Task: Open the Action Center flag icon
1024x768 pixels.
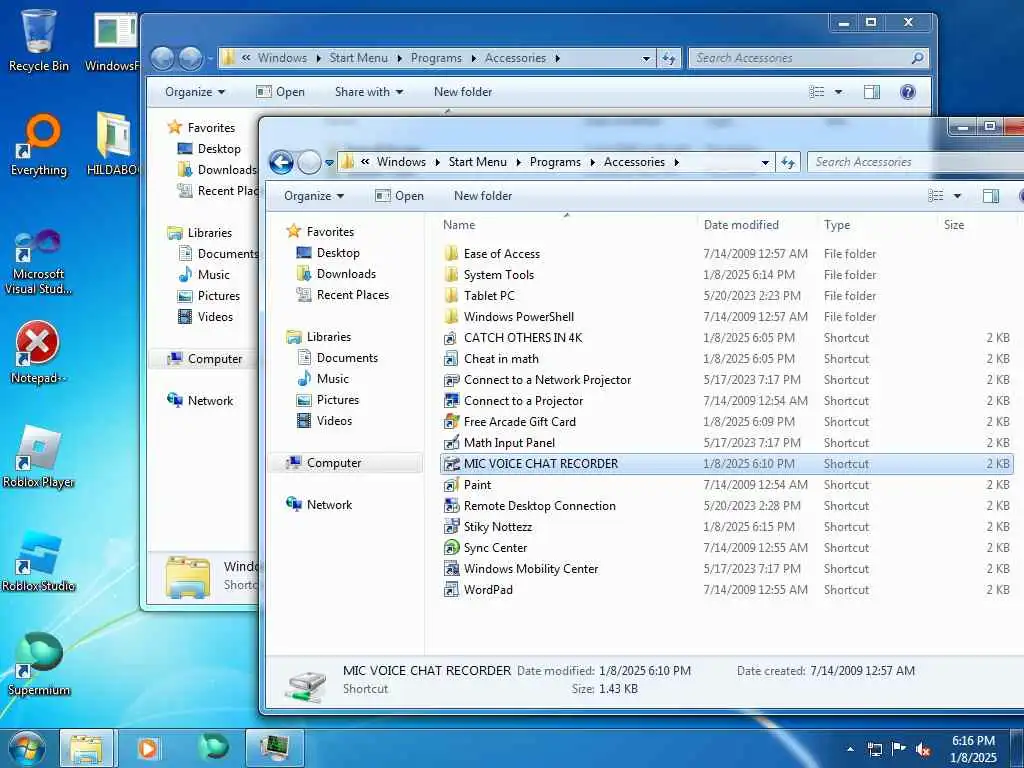Action: (x=899, y=749)
